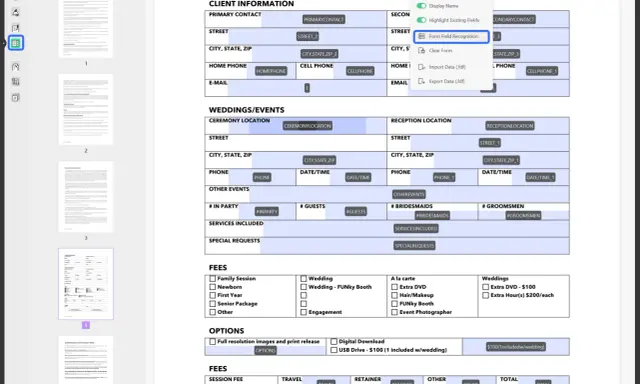This screenshot has height=384, width=640.
Task: Select the #INPARTY form field
Action: point(267,211)
